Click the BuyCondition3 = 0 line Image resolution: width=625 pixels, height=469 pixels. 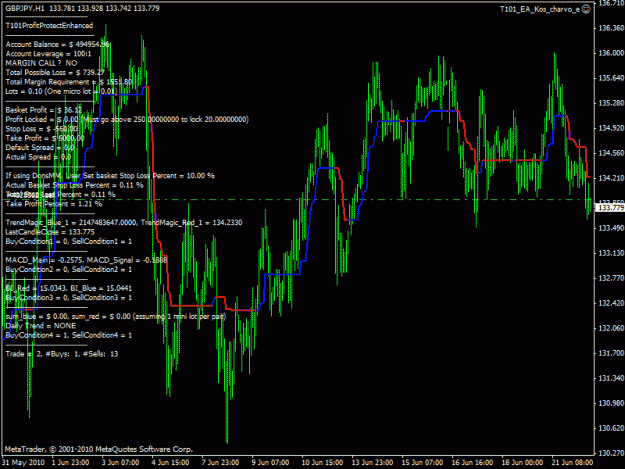tap(69, 298)
